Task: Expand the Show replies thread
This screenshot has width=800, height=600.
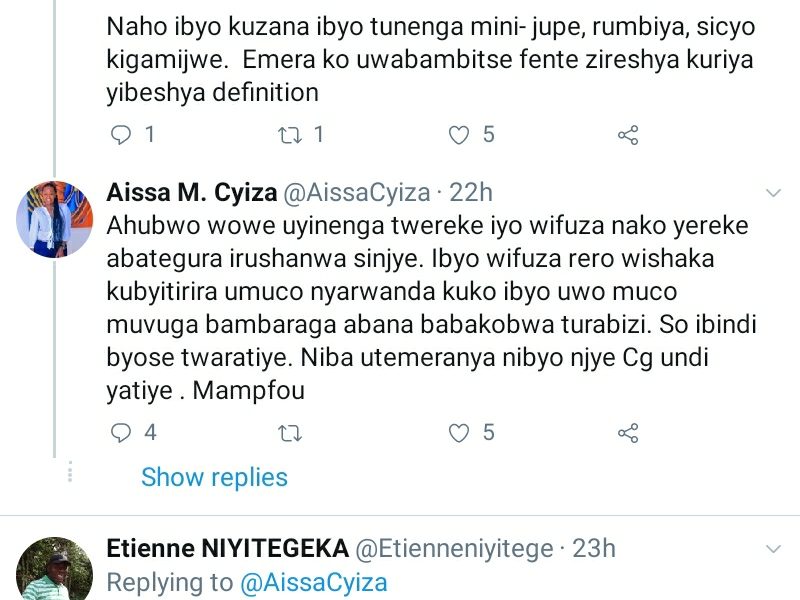Action: 214,477
